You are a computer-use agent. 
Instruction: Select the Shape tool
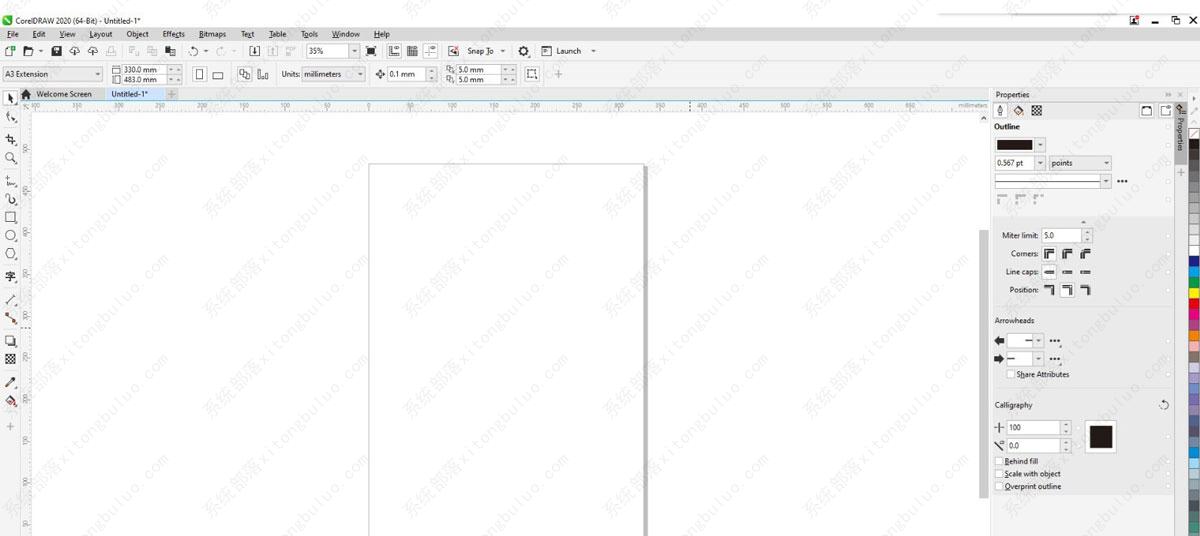(10, 117)
